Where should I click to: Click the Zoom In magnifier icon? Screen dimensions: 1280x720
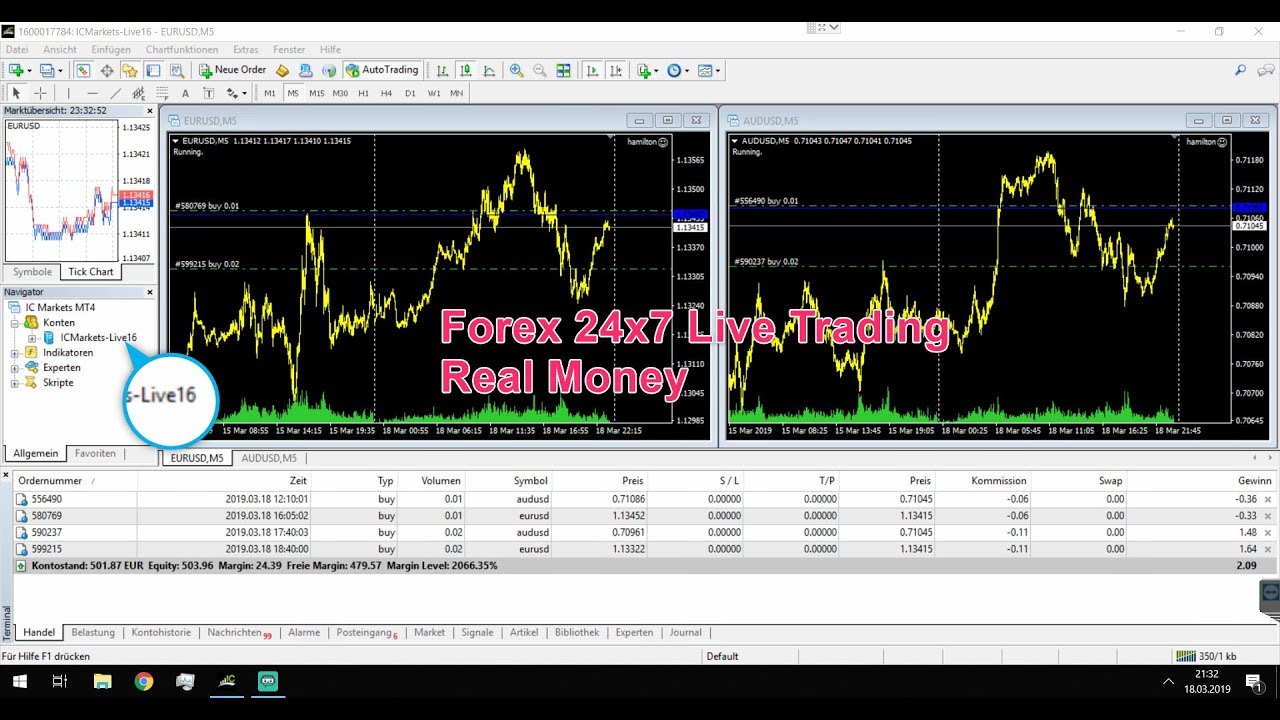(x=517, y=70)
